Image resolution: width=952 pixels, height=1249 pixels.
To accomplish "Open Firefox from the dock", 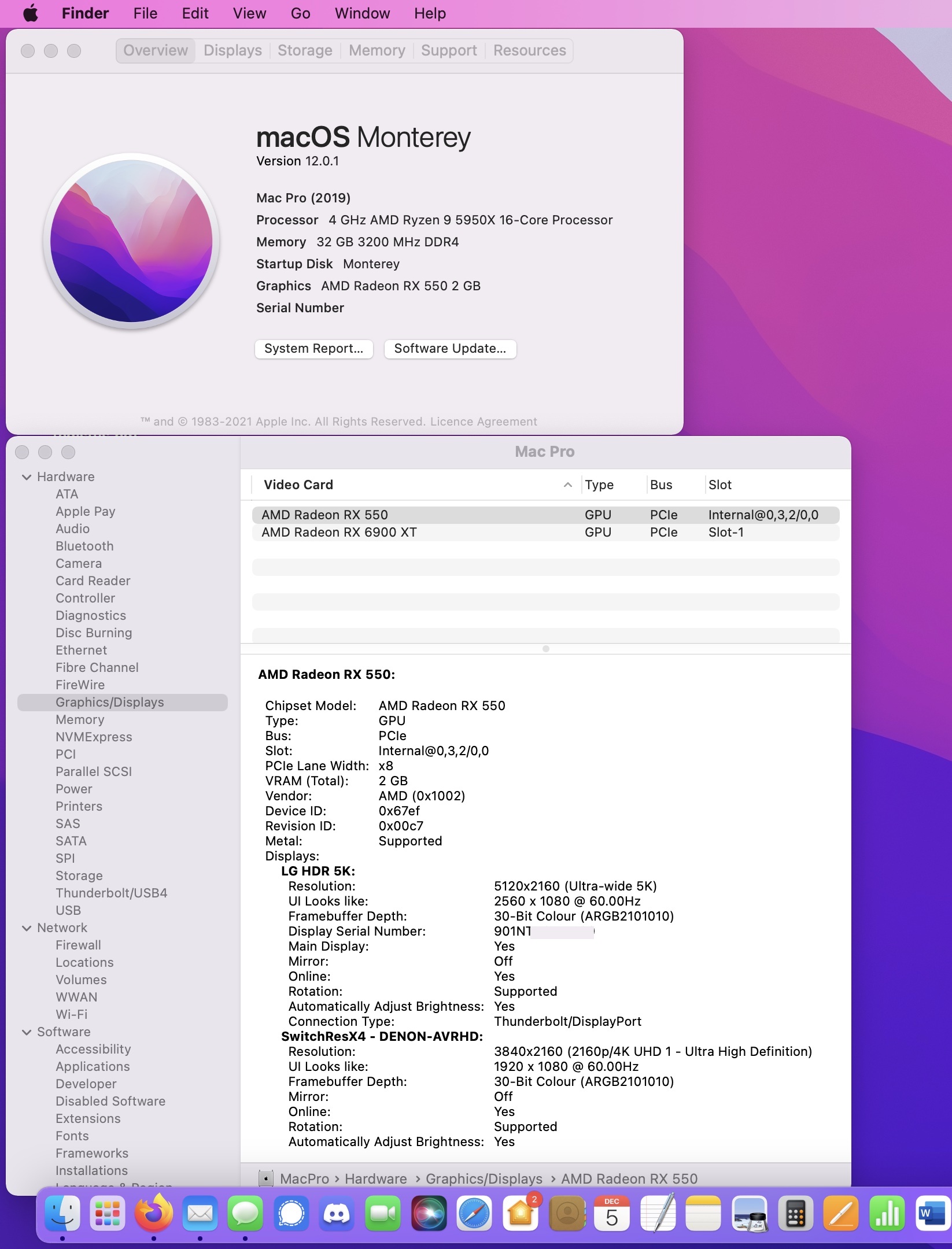I will [x=154, y=1213].
